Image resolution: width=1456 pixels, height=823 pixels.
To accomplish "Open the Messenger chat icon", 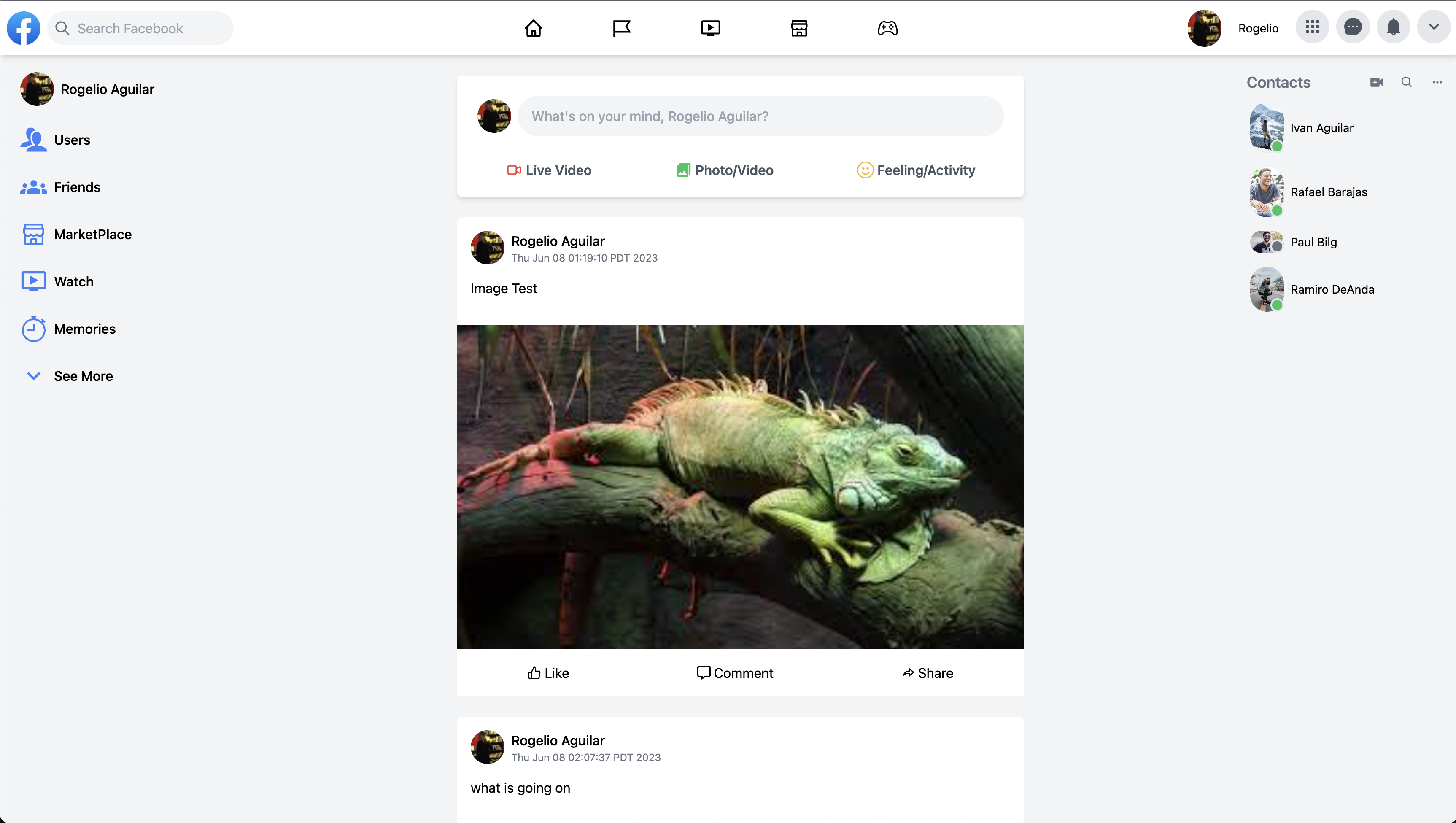I will (1353, 27).
